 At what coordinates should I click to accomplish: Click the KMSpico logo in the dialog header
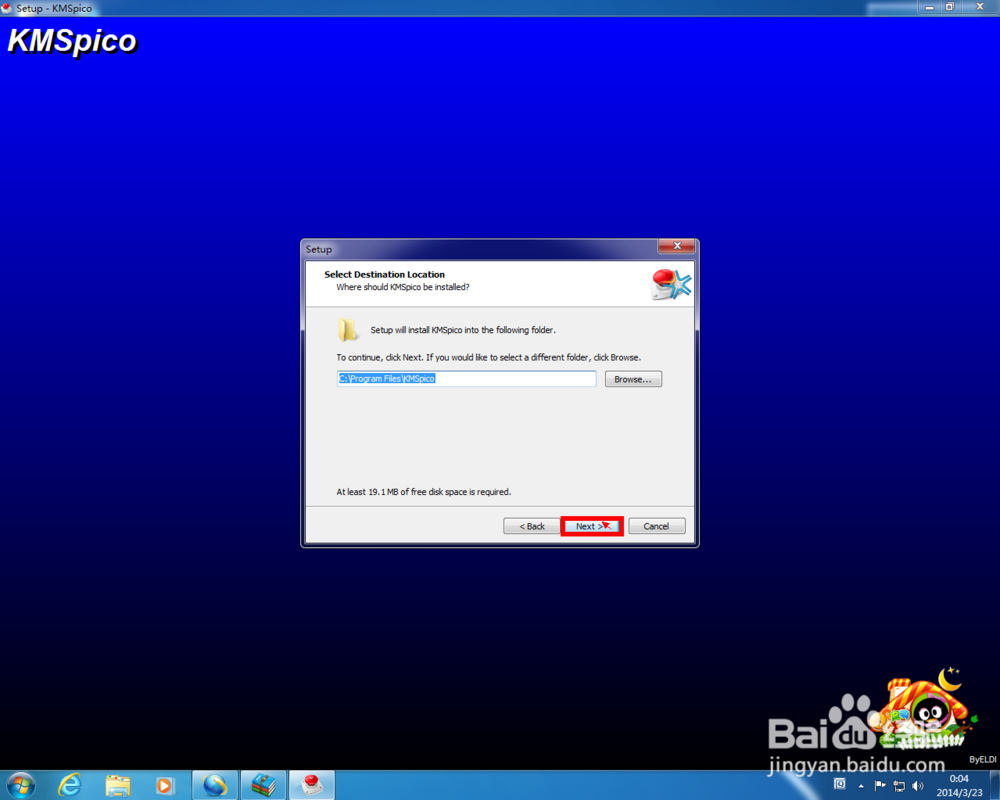tap(671, 282)
